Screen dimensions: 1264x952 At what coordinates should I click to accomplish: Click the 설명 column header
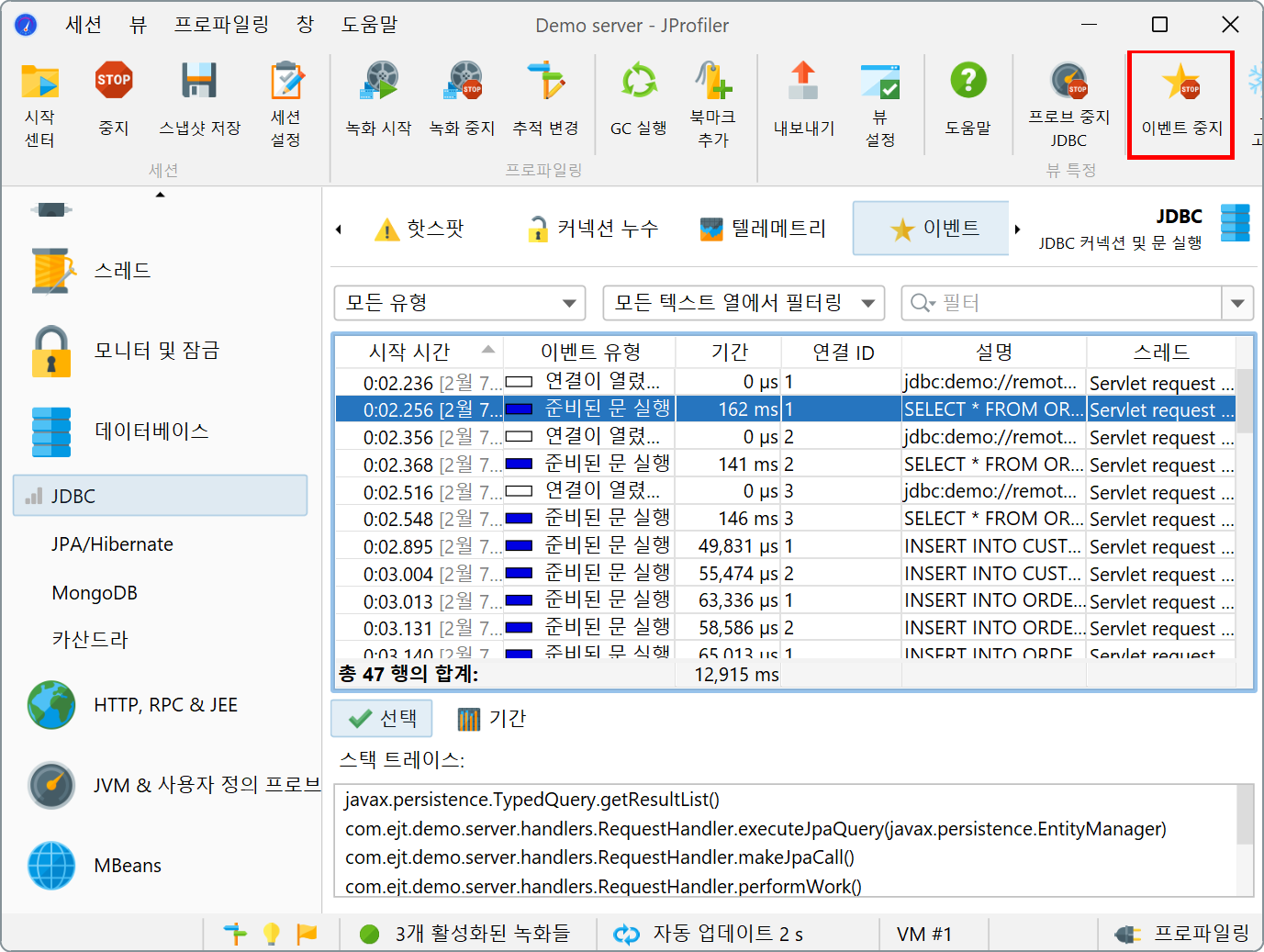[994, 352]
